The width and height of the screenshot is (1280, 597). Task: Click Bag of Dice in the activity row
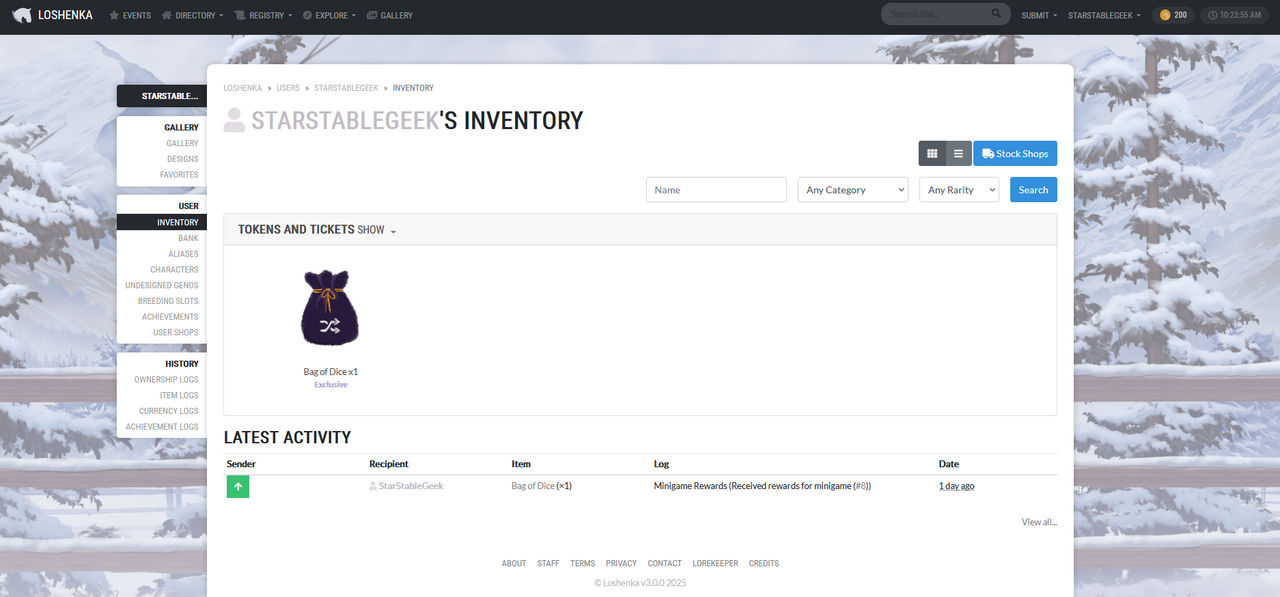coord(533,486)
